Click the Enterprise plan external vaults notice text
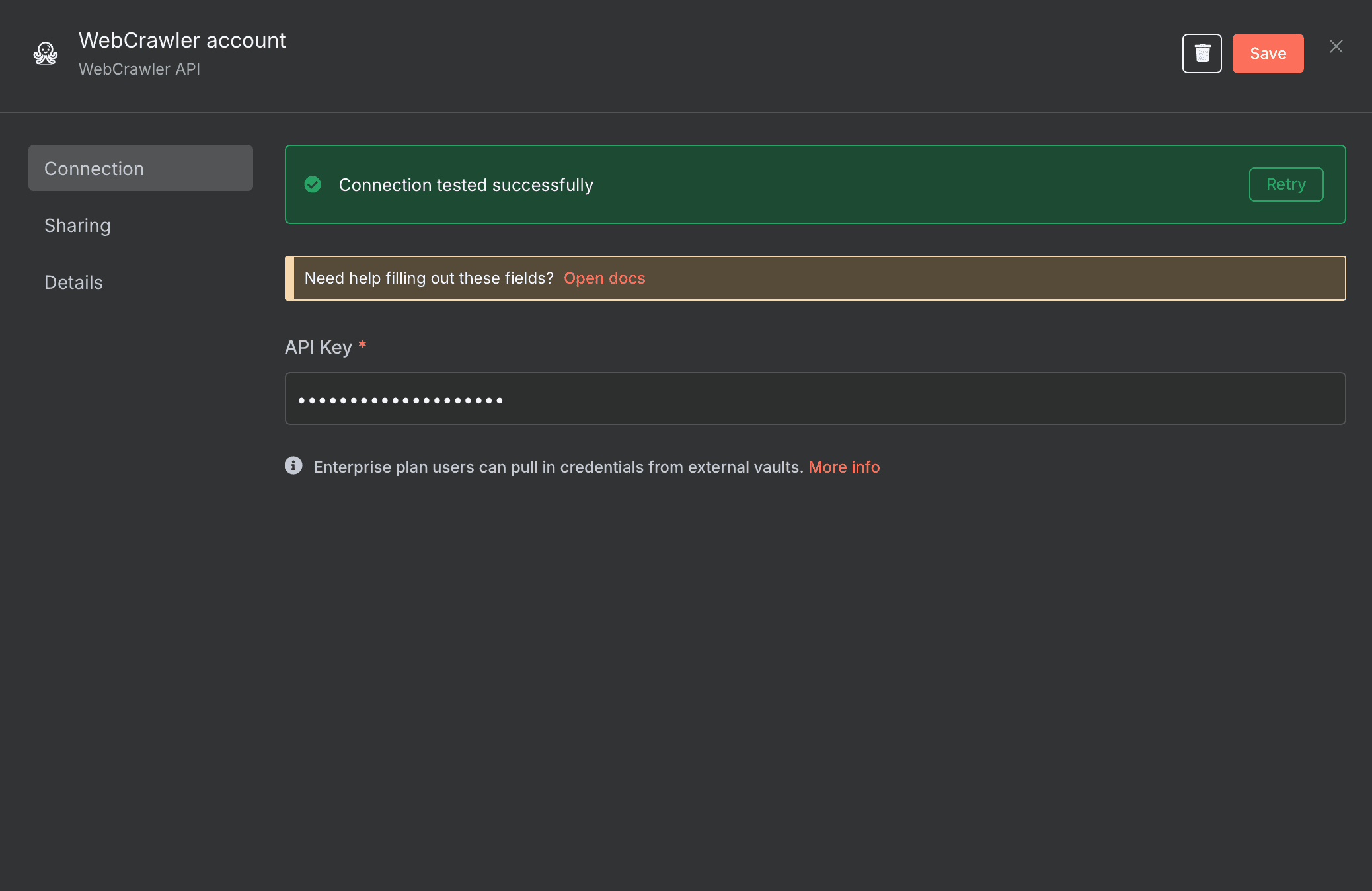This screenshot has width=1372, height=891. 558,467
